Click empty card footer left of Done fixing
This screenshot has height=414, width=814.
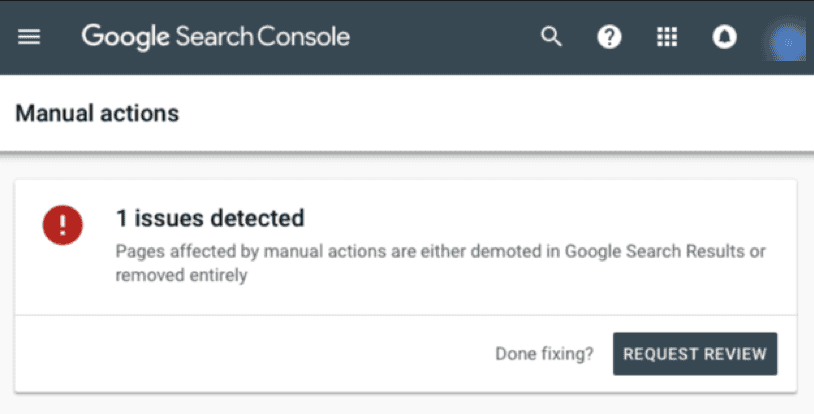[x=250, y=354]
